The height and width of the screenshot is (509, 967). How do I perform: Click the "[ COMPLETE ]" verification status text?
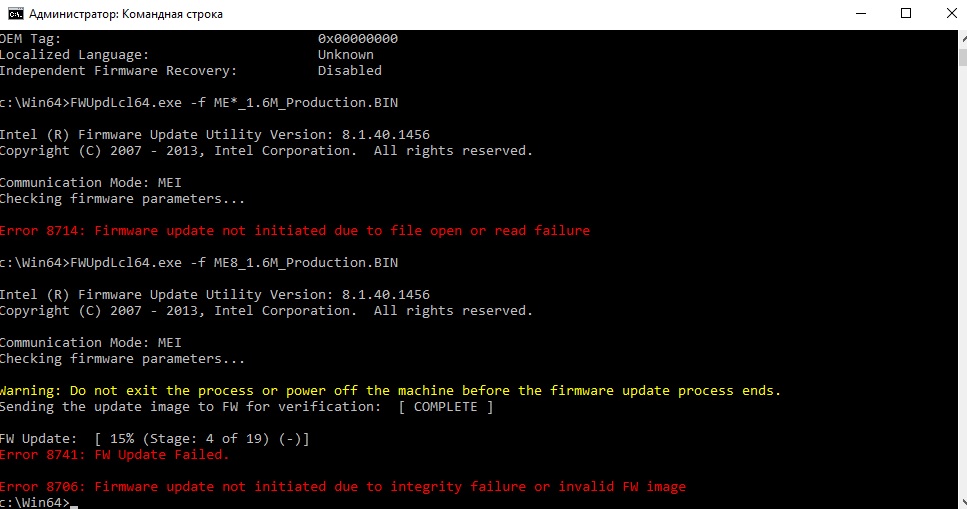point(445,407)
